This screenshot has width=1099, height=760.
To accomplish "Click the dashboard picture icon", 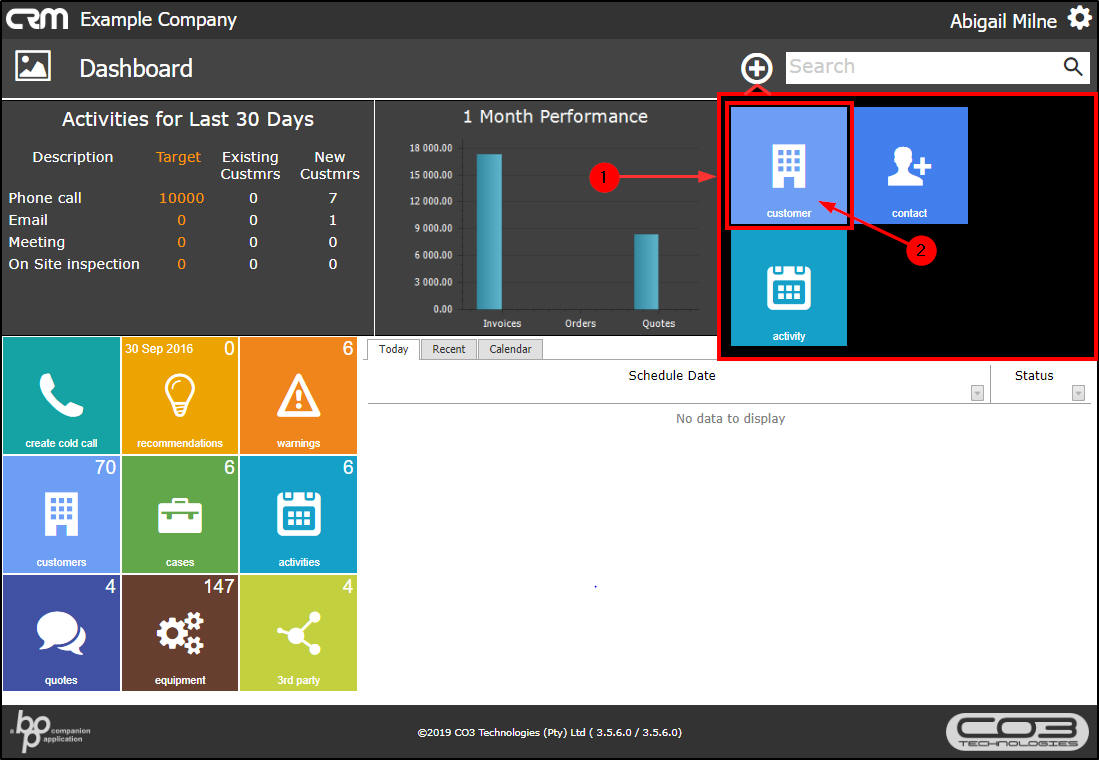I will click(33, 67).
